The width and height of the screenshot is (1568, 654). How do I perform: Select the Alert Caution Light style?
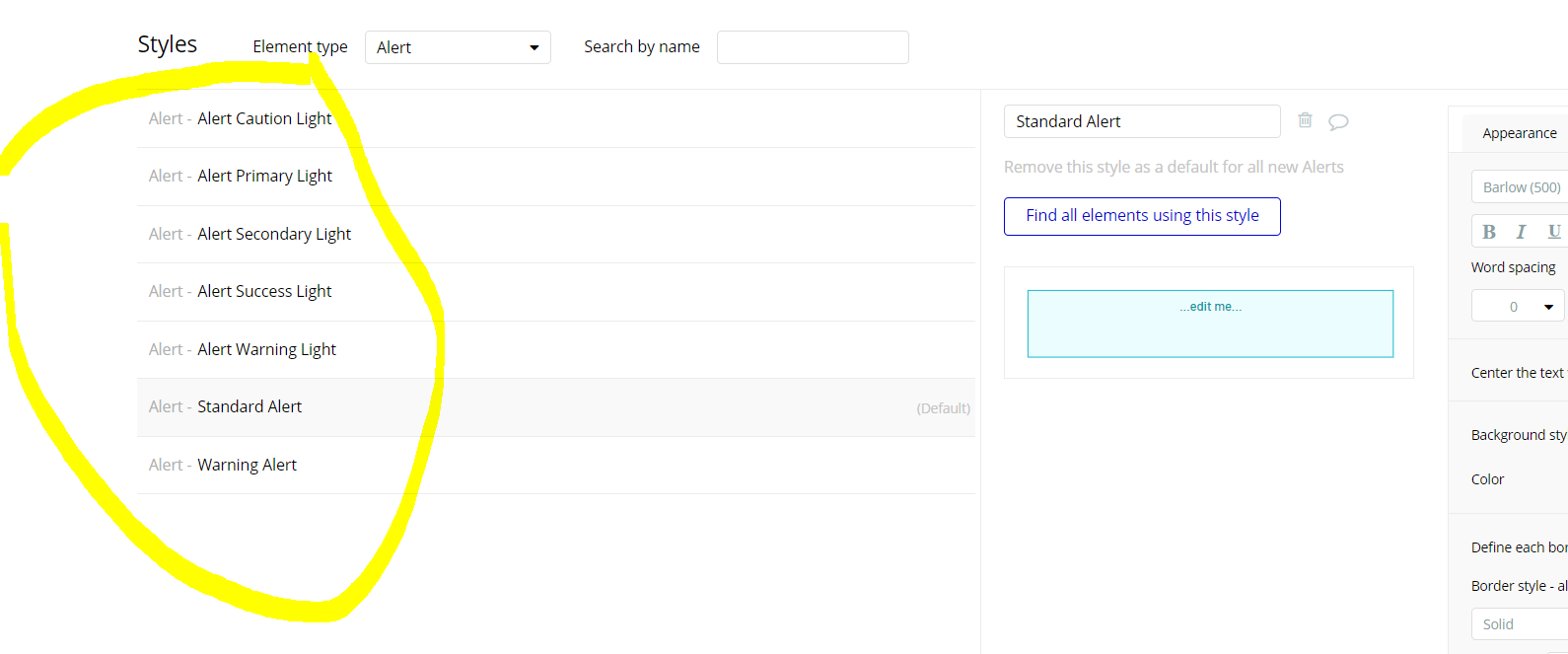click(x=264, y=118)
